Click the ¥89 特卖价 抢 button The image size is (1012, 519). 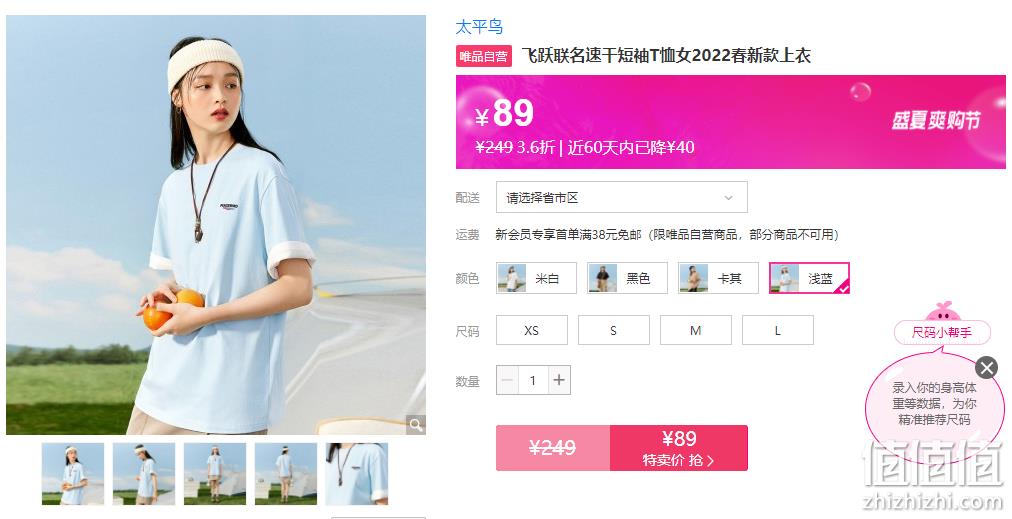(679, 448)
